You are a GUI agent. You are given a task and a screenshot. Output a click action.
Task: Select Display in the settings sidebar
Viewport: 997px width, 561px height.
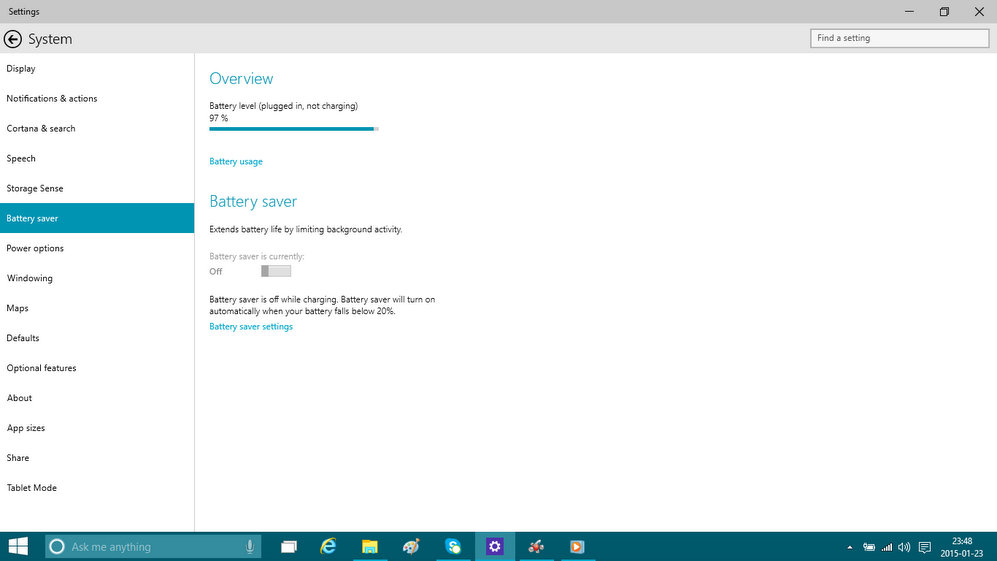click(21, 69)
